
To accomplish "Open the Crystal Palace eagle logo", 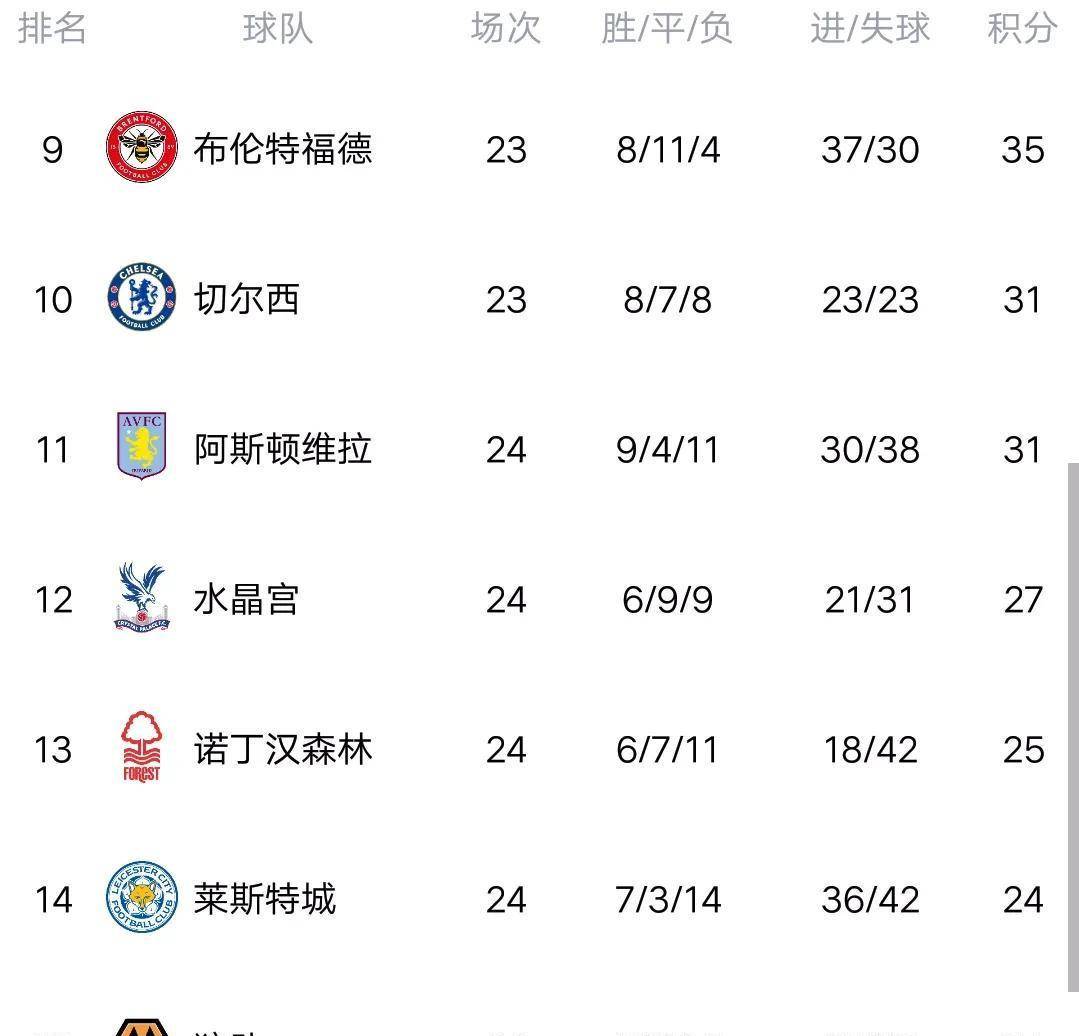I will click(142, 596).
